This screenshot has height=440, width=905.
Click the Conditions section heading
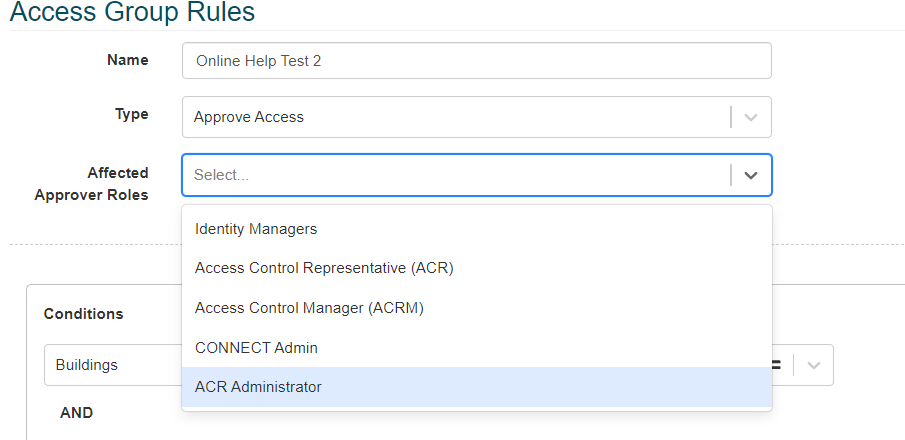point(84,314)
